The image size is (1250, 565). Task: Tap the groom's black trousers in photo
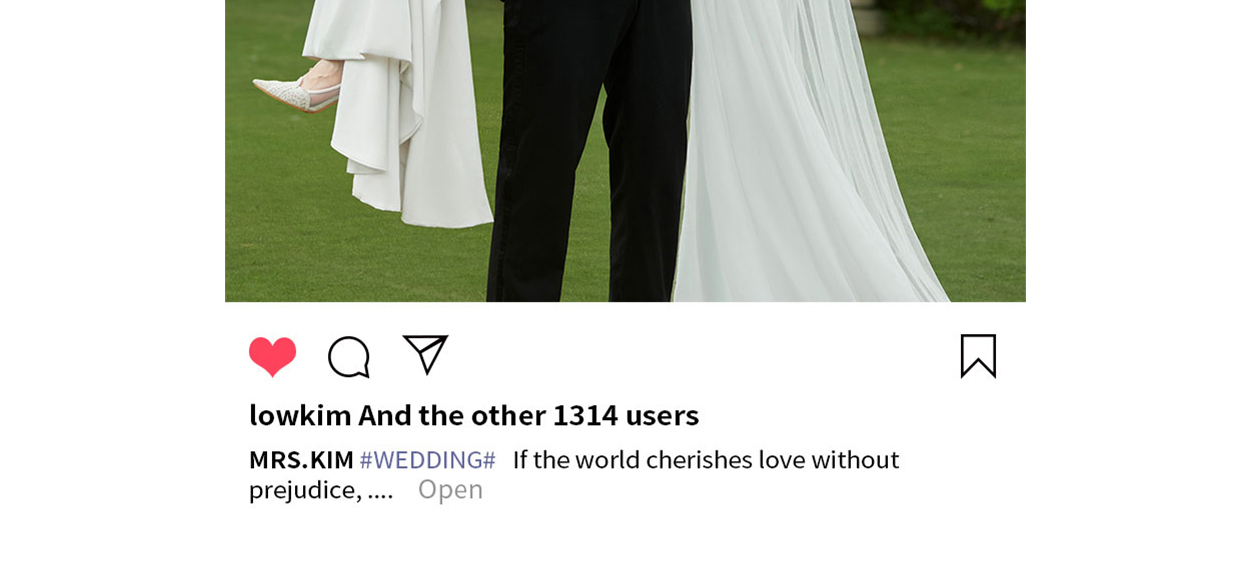[590, 150]
